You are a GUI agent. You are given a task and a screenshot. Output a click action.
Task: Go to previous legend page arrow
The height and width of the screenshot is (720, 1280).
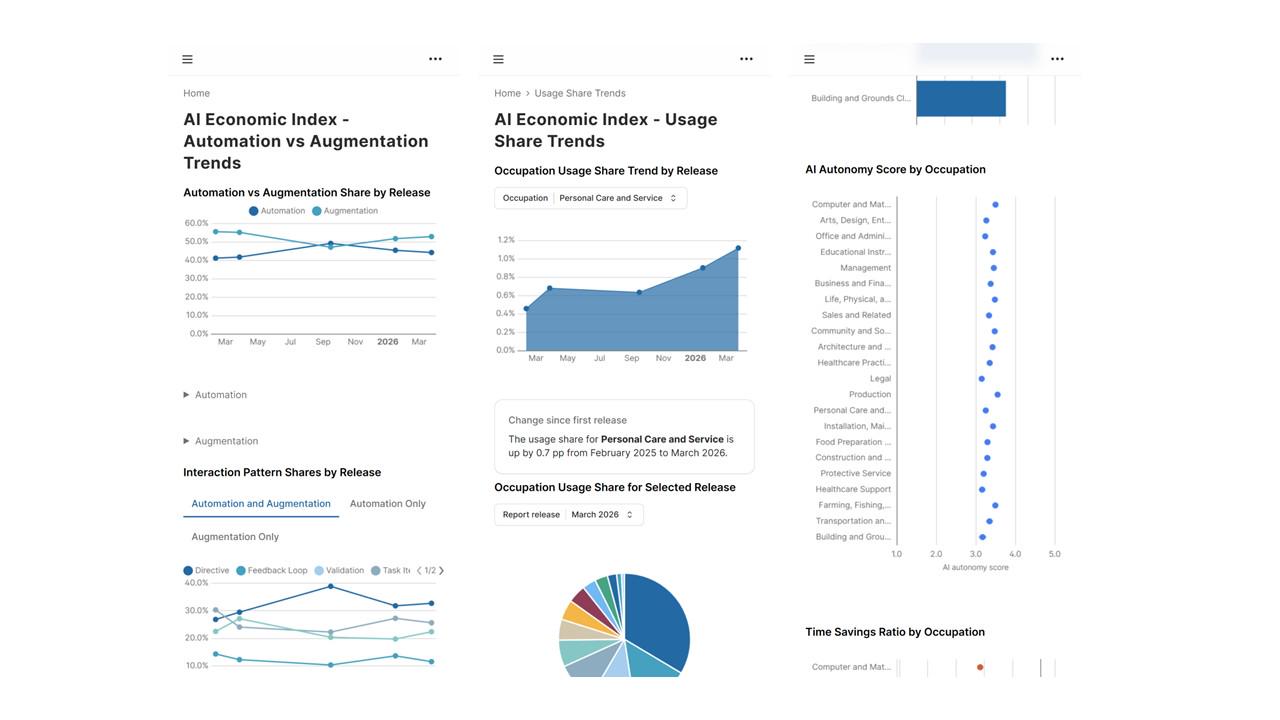[x=419, y=571]
